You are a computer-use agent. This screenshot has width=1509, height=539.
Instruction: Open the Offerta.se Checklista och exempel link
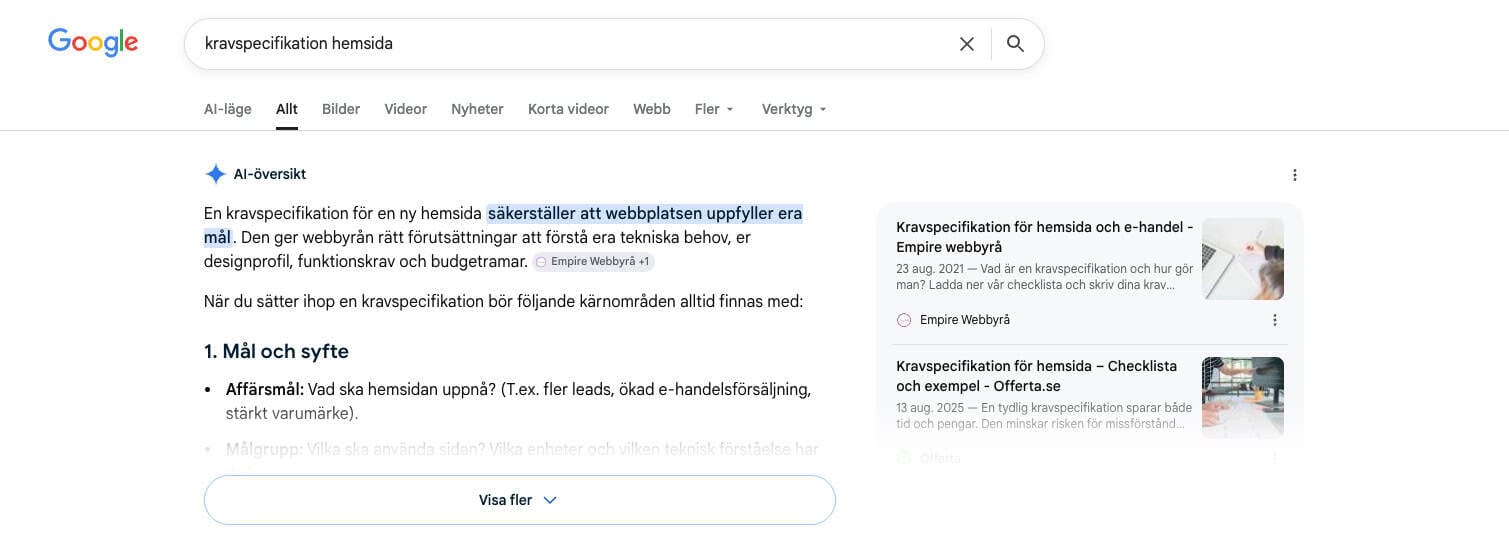(1036, 376)
